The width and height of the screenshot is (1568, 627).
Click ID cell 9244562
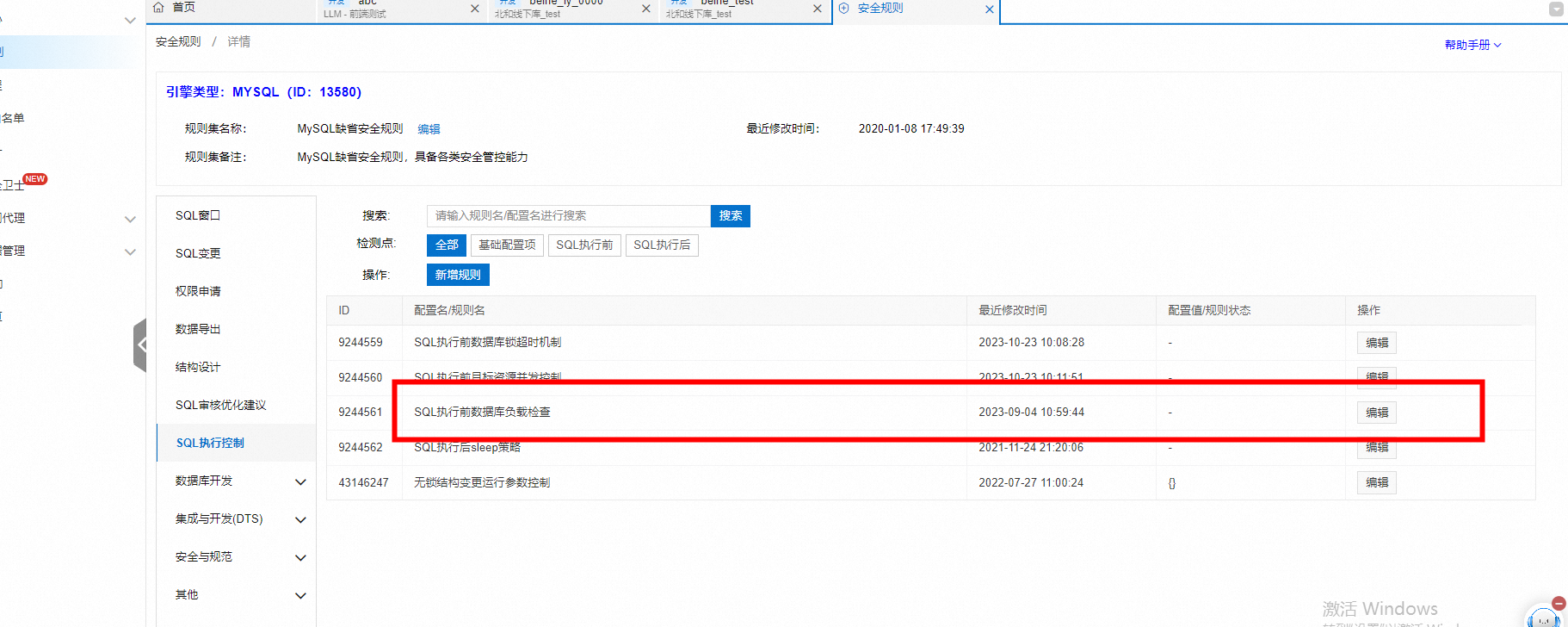pyautogui.click(x=360, y=448)
